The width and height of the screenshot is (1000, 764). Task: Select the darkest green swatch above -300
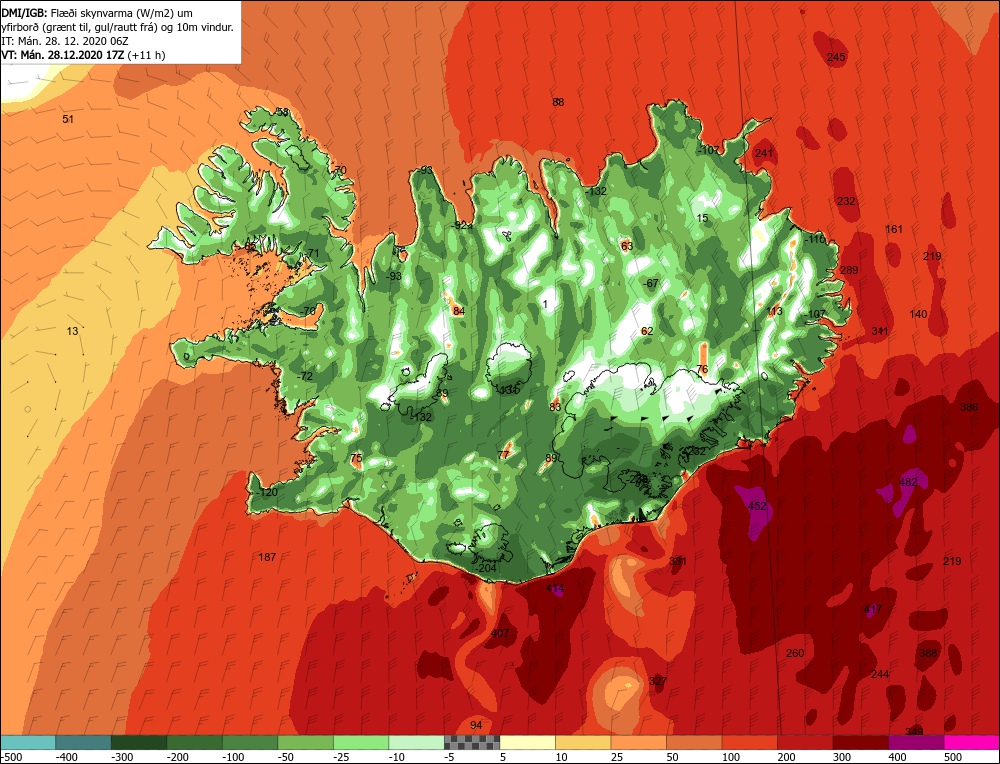[139, 742]
